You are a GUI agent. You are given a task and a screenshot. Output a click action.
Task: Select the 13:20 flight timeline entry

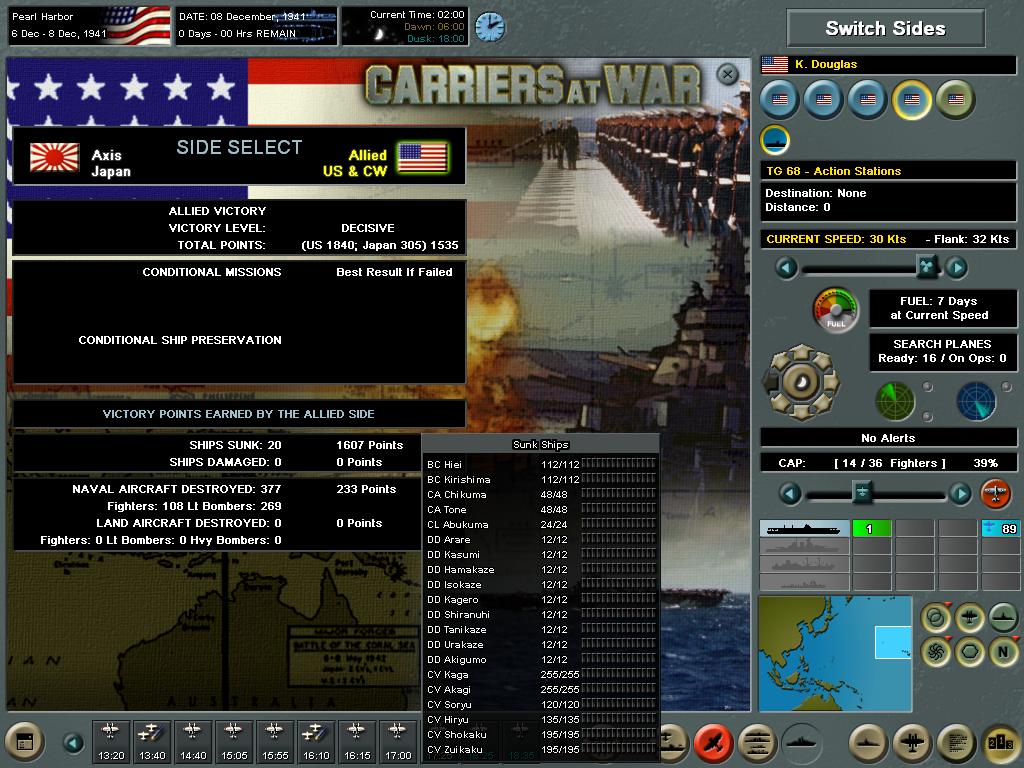coord(111,742)
